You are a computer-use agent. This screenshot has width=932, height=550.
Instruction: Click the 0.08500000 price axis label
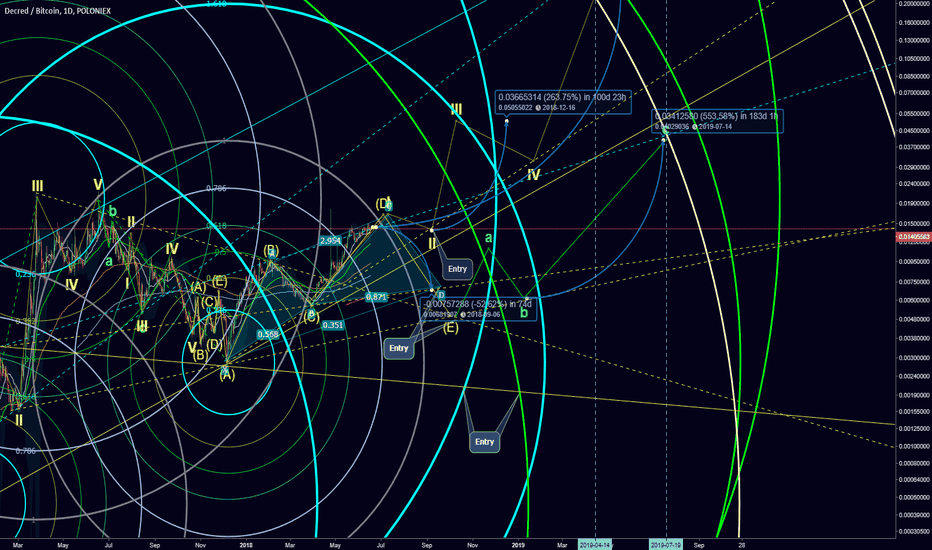tap(914, 77)
